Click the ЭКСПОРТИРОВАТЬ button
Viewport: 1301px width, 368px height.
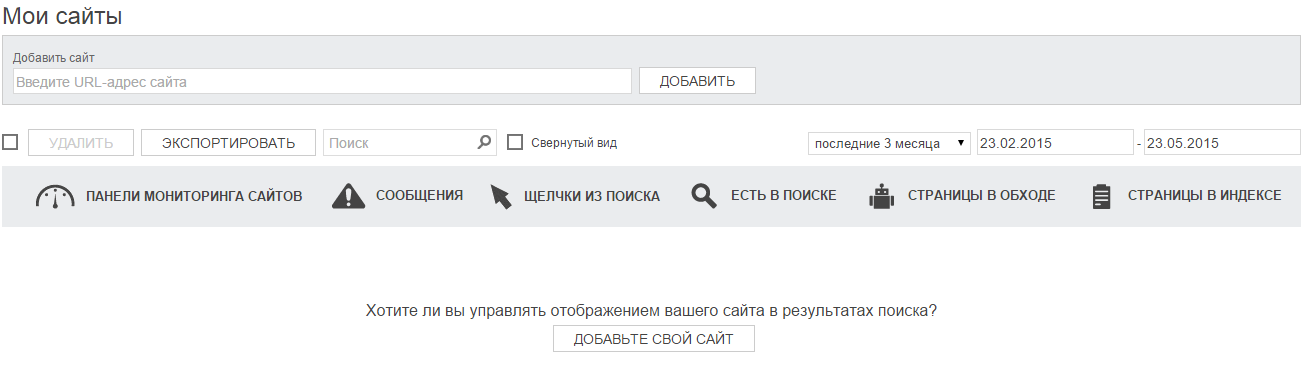coord(228,143)
